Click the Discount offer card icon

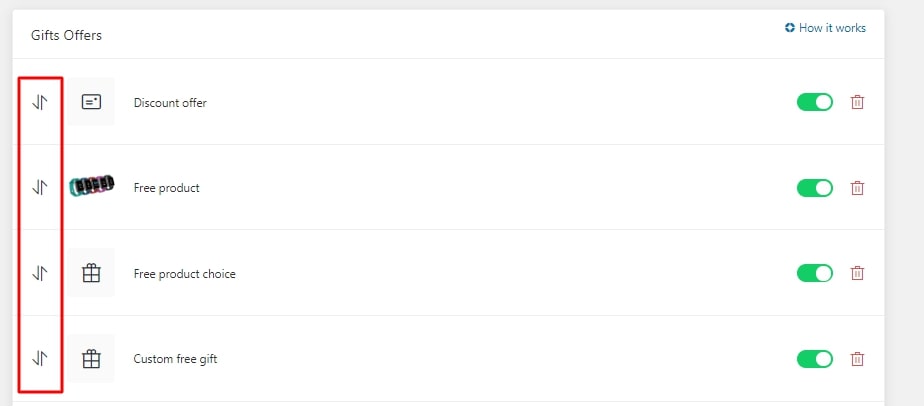tap(91, 102)
